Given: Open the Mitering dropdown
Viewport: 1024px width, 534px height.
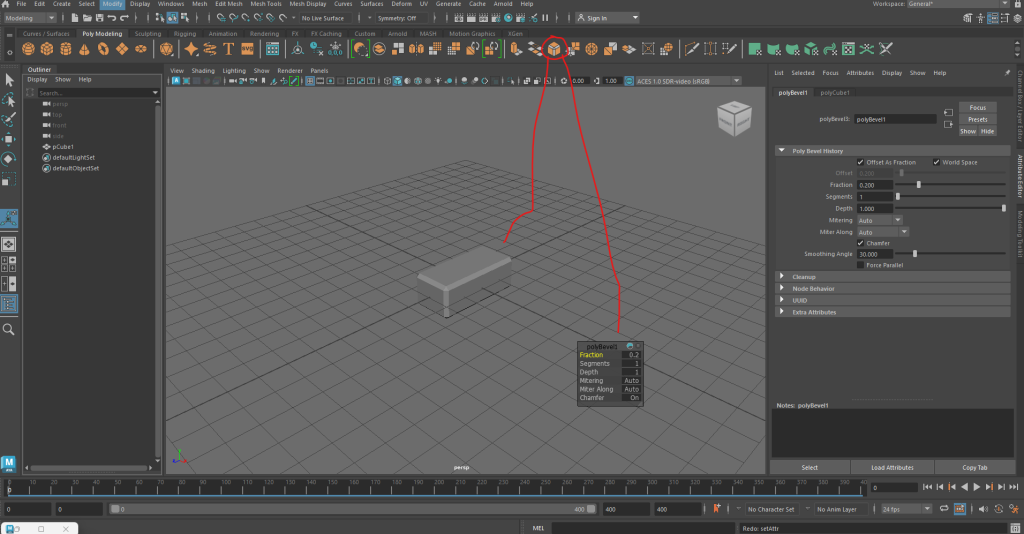Looking at the screenshot, I should pyautogui.click(x=880, y=219).
